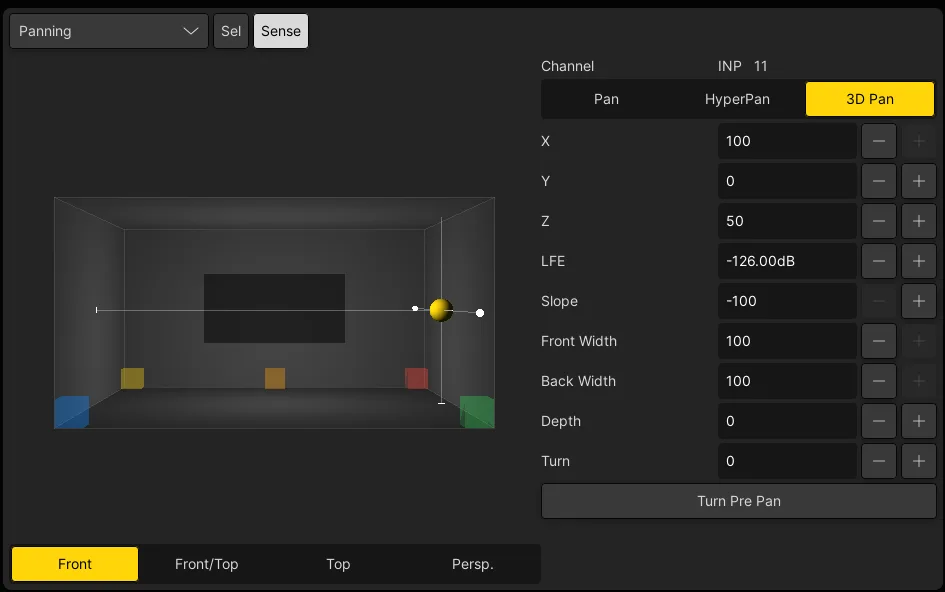945x592 pixels.
Task: Click the blue speaker cube
Action: (72, 412)
